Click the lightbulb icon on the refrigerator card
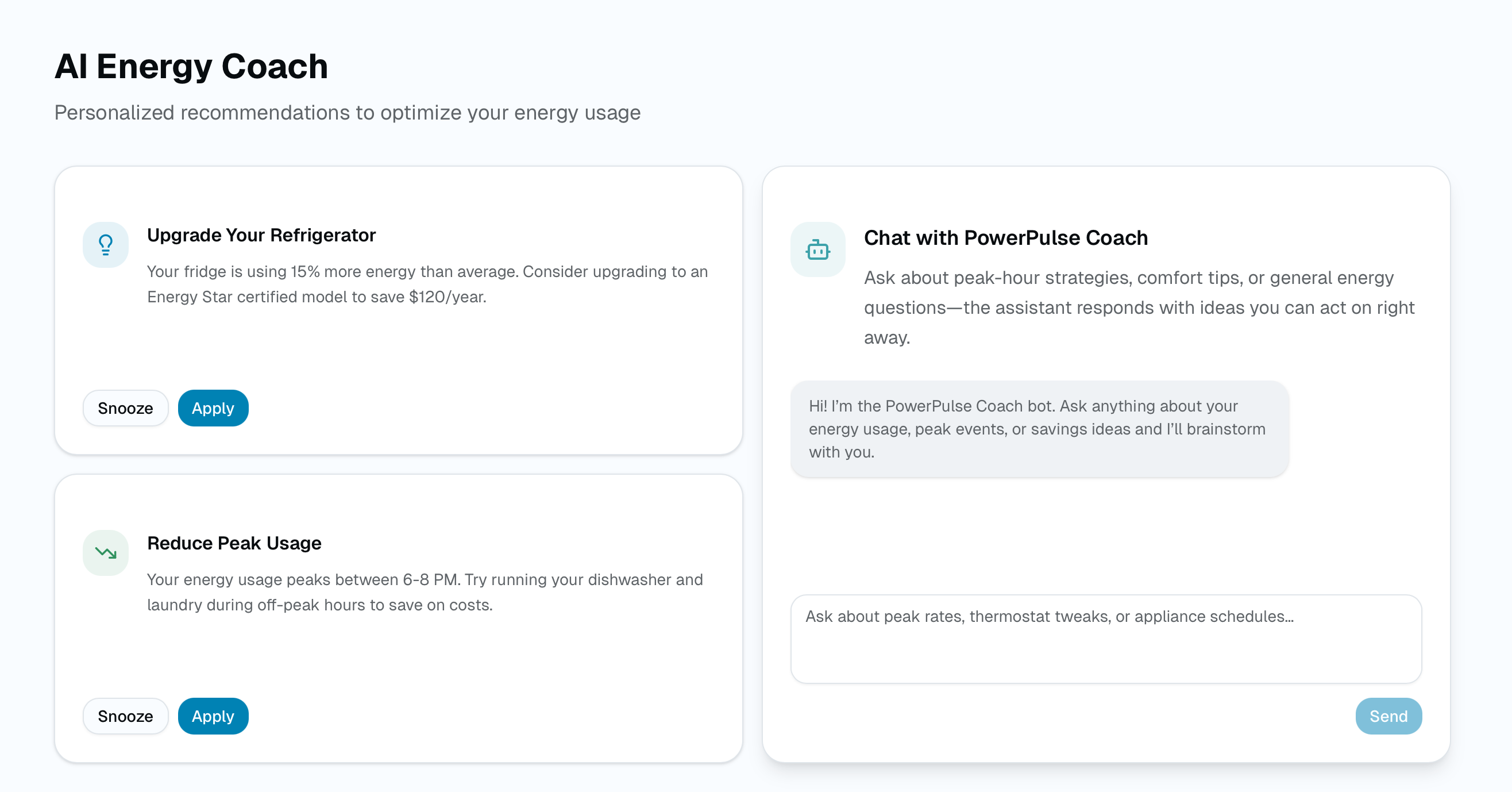 pos(106,245)
